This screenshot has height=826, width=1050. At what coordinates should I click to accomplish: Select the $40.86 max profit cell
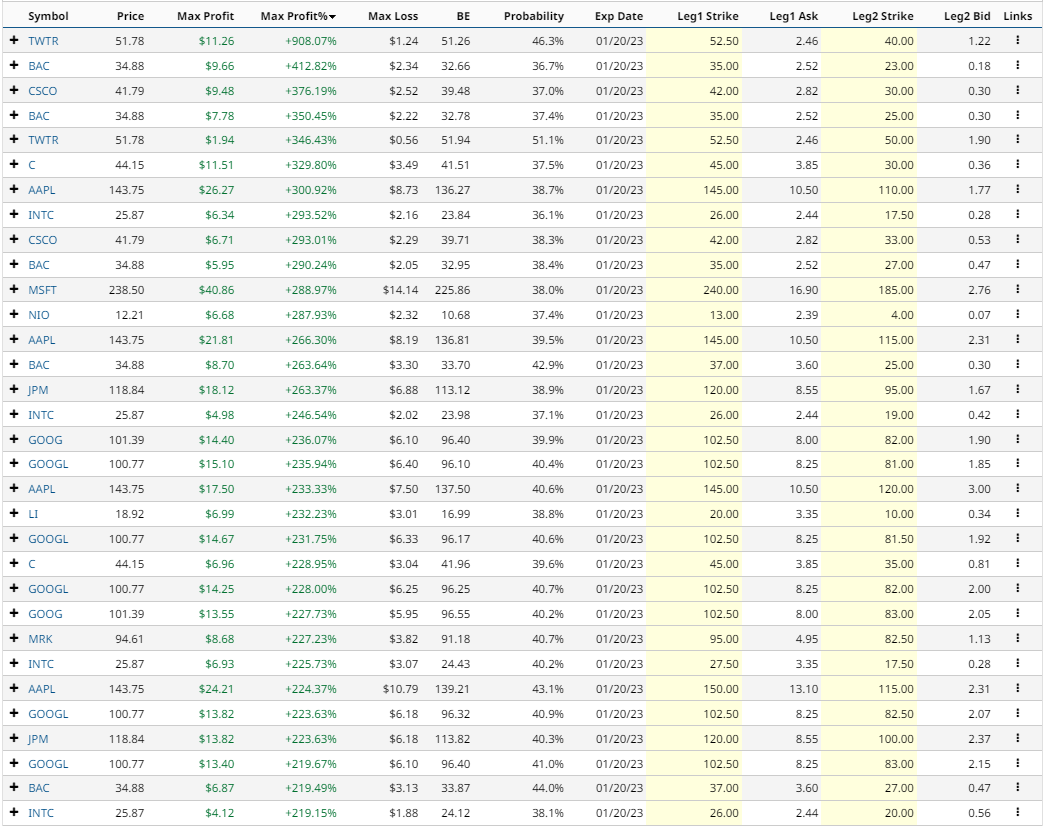click(216, 290)
